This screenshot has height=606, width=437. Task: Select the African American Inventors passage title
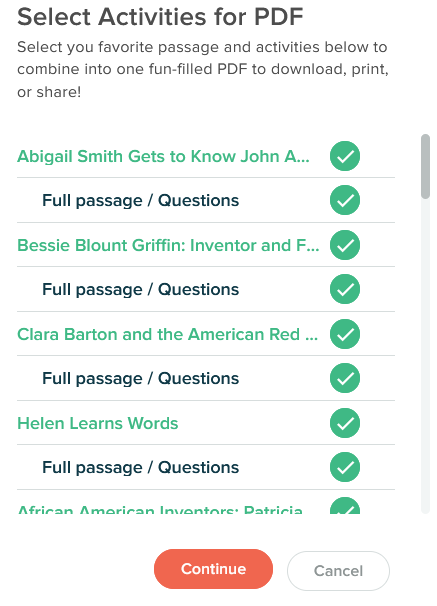[x=160, y=509]
